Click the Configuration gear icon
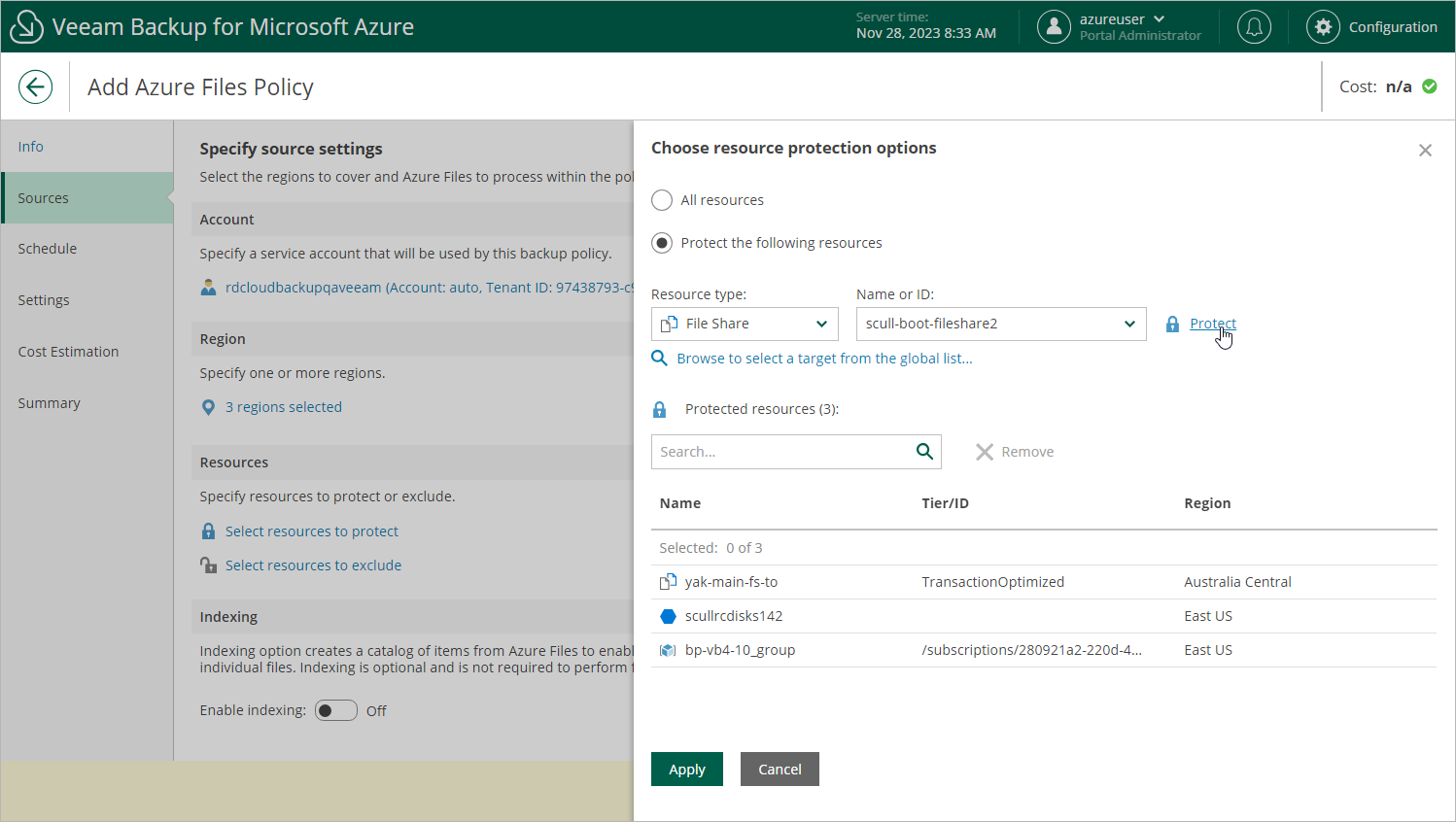The image size is (1456, 822). (1323, 27)
